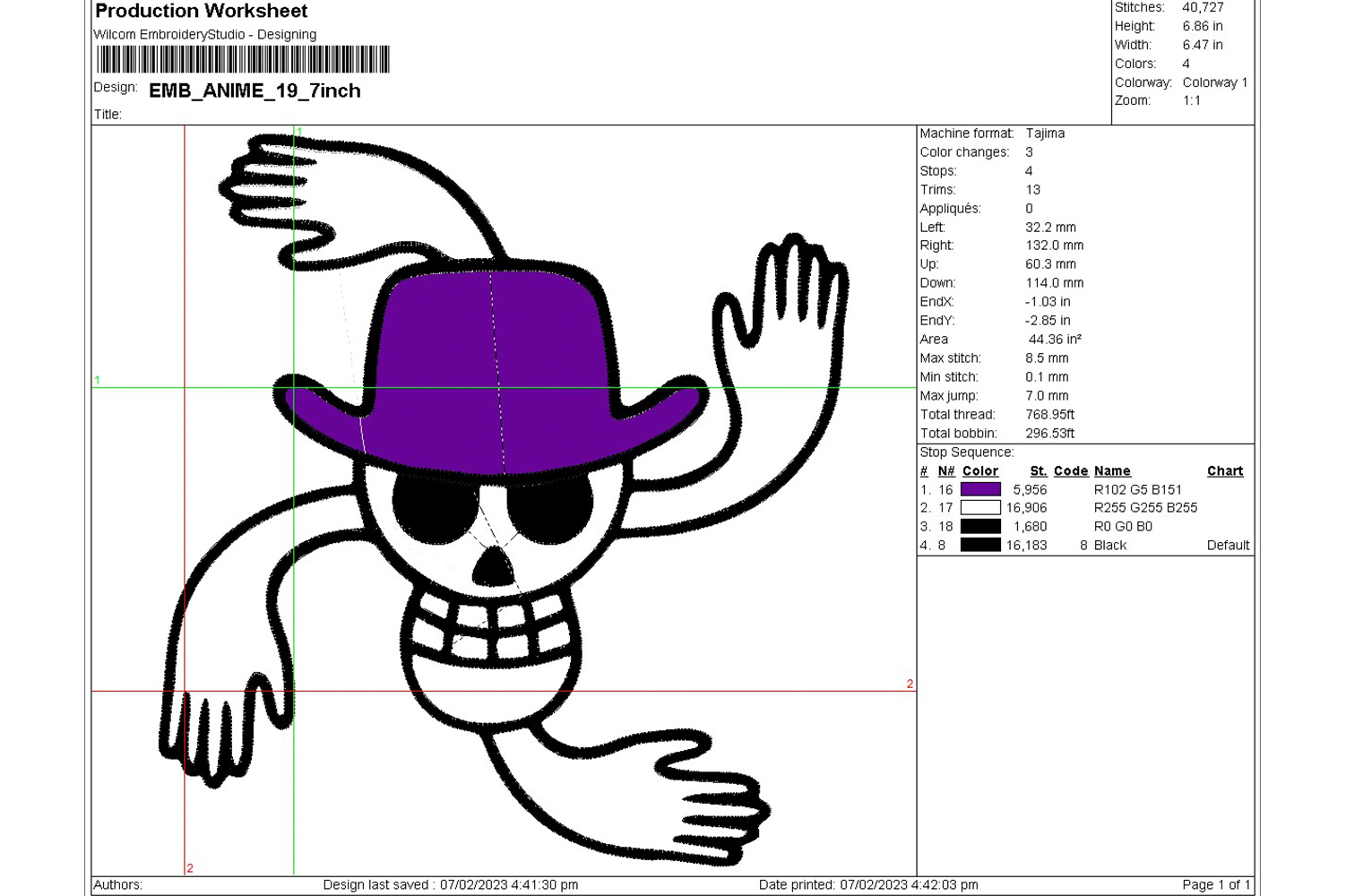Click the green marker 1 at left edge
This screenshot has height=896, width=1346.
(97, 380)
